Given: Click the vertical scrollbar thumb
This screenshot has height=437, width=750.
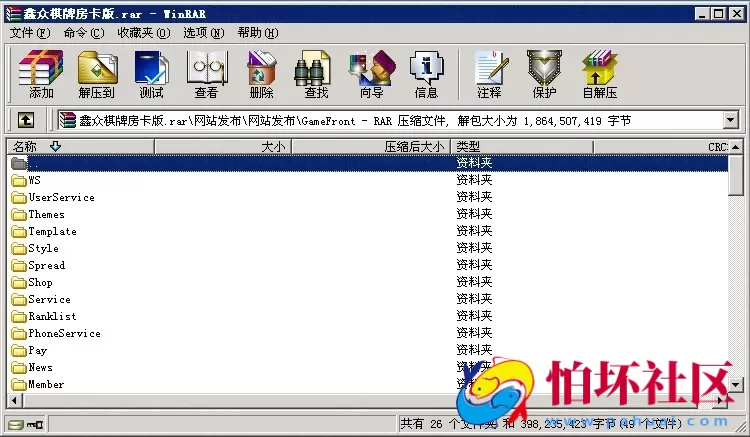Looking at the screenshot, I should coord(736,175).
